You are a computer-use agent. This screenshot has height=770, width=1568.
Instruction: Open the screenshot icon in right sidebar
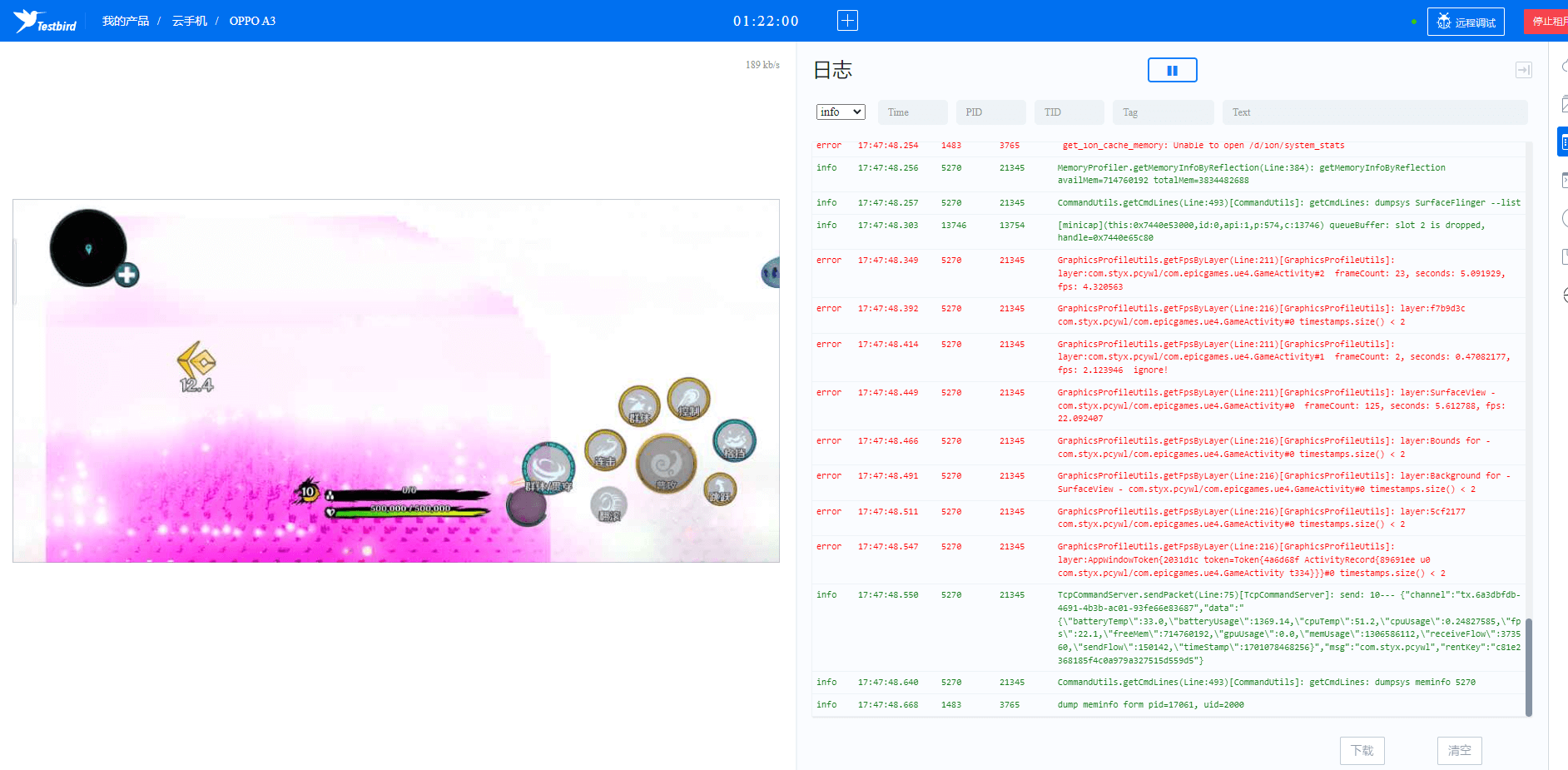coord(1564,104)
